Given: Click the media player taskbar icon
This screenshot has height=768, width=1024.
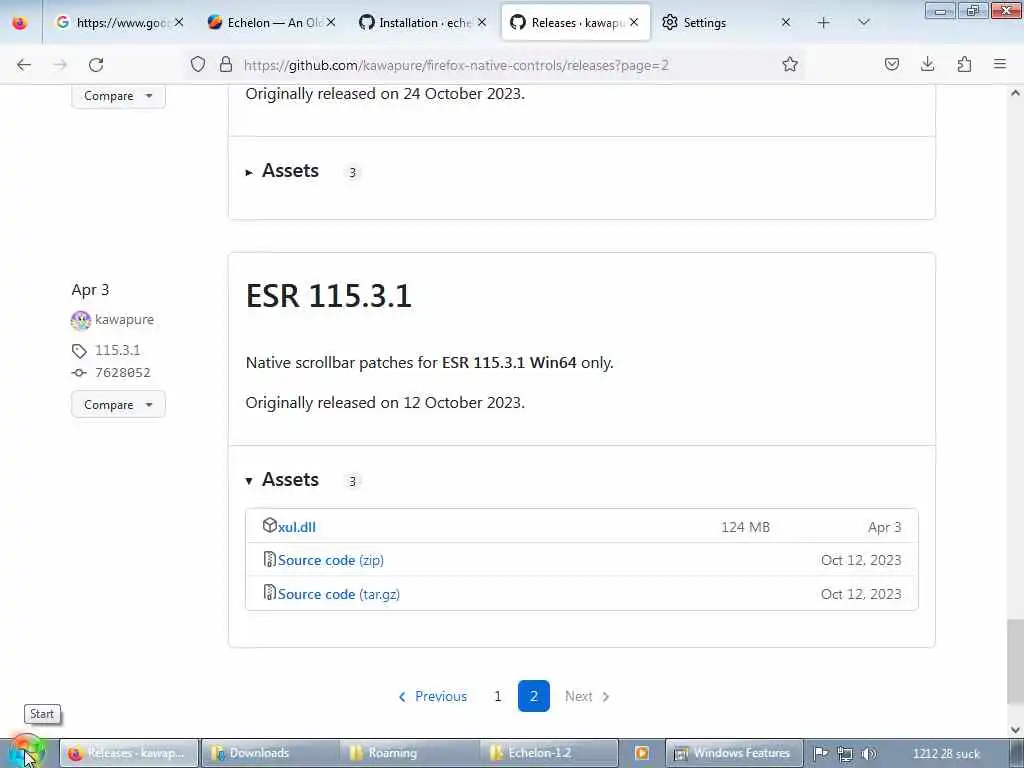Looking at the screenshot, I should click(642, 753).
